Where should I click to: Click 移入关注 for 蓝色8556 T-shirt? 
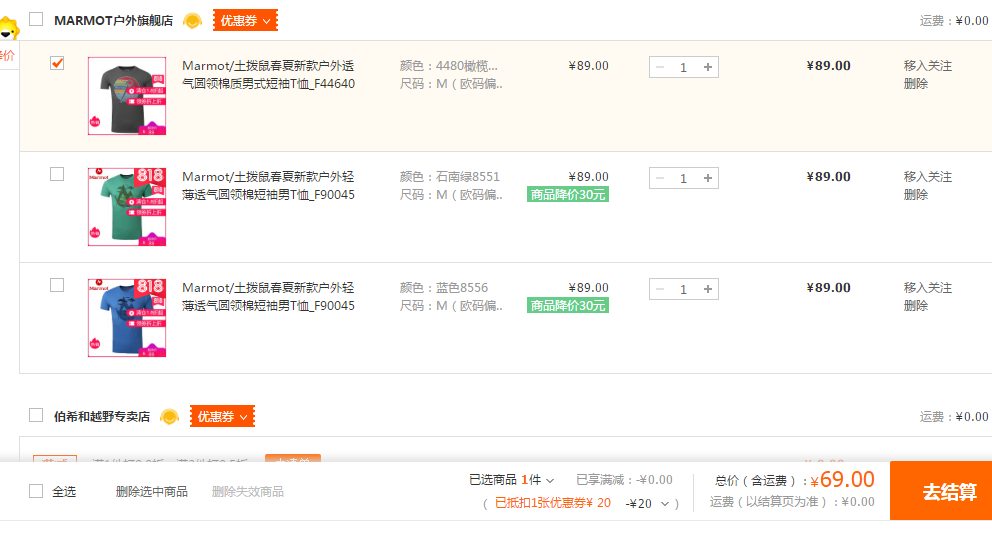(x=927, y=288)
